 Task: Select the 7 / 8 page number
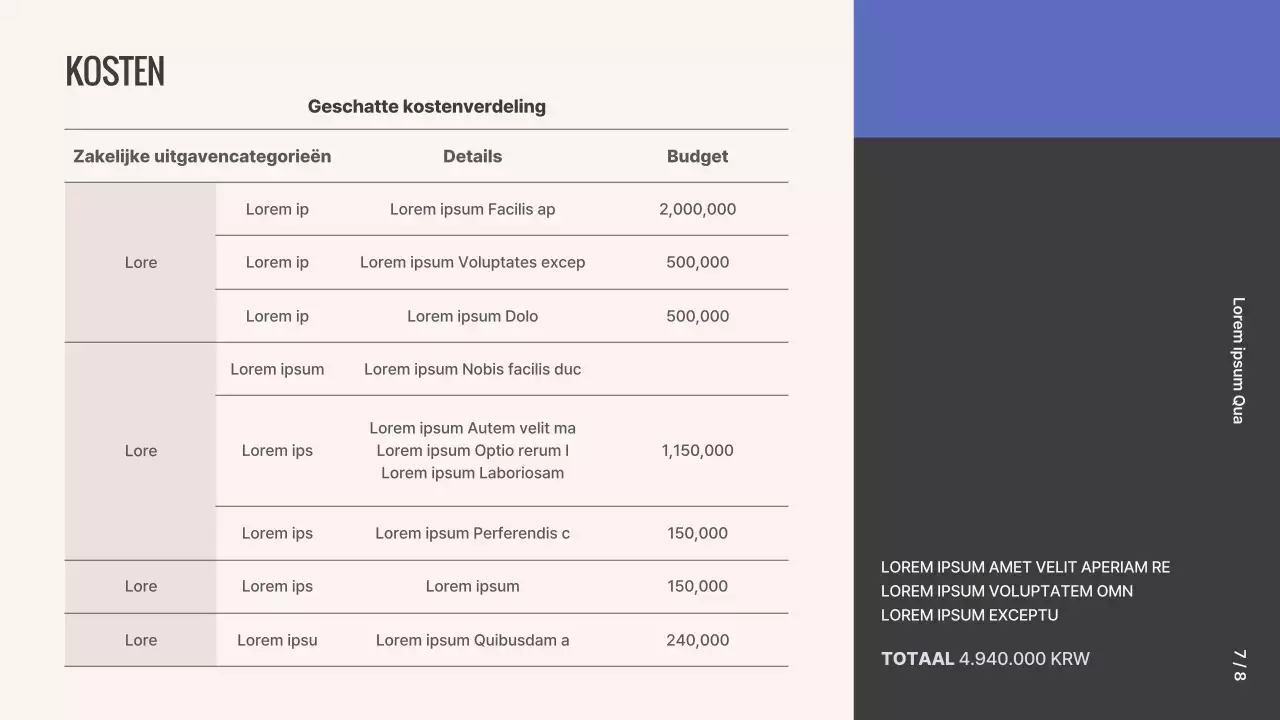pos(1239,665)
